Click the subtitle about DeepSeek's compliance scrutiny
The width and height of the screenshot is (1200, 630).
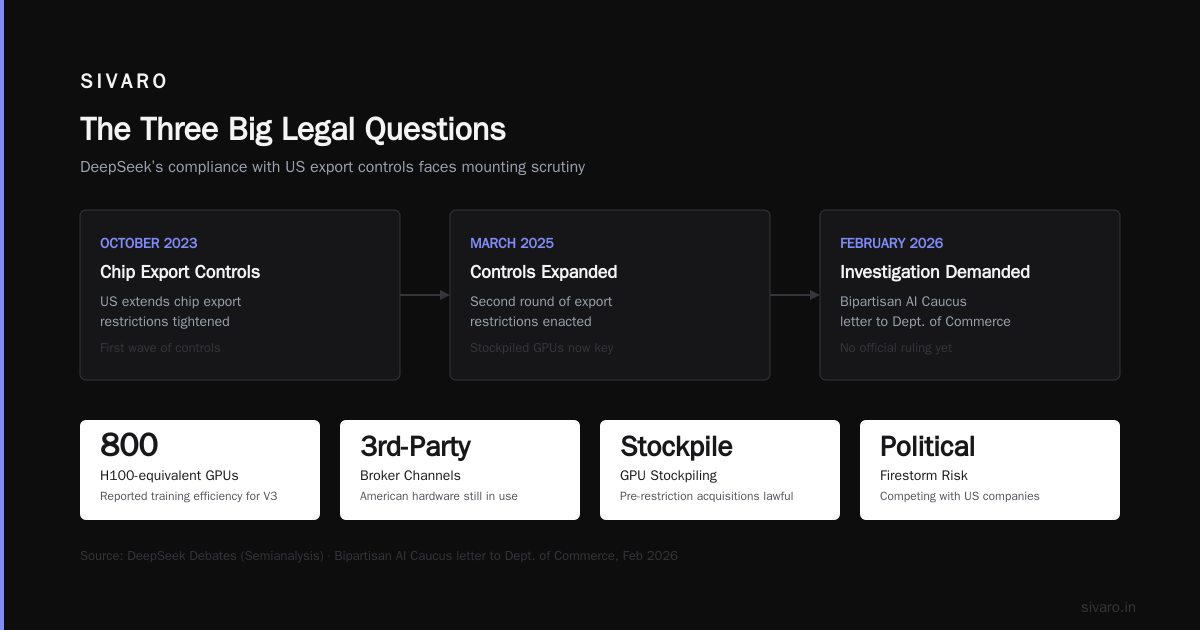pos(332,167)
